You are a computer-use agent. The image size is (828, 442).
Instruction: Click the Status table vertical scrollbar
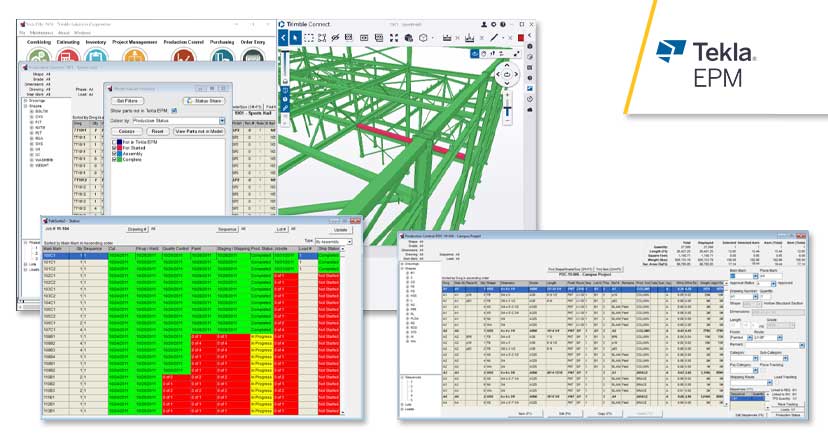tap(343, 330)
